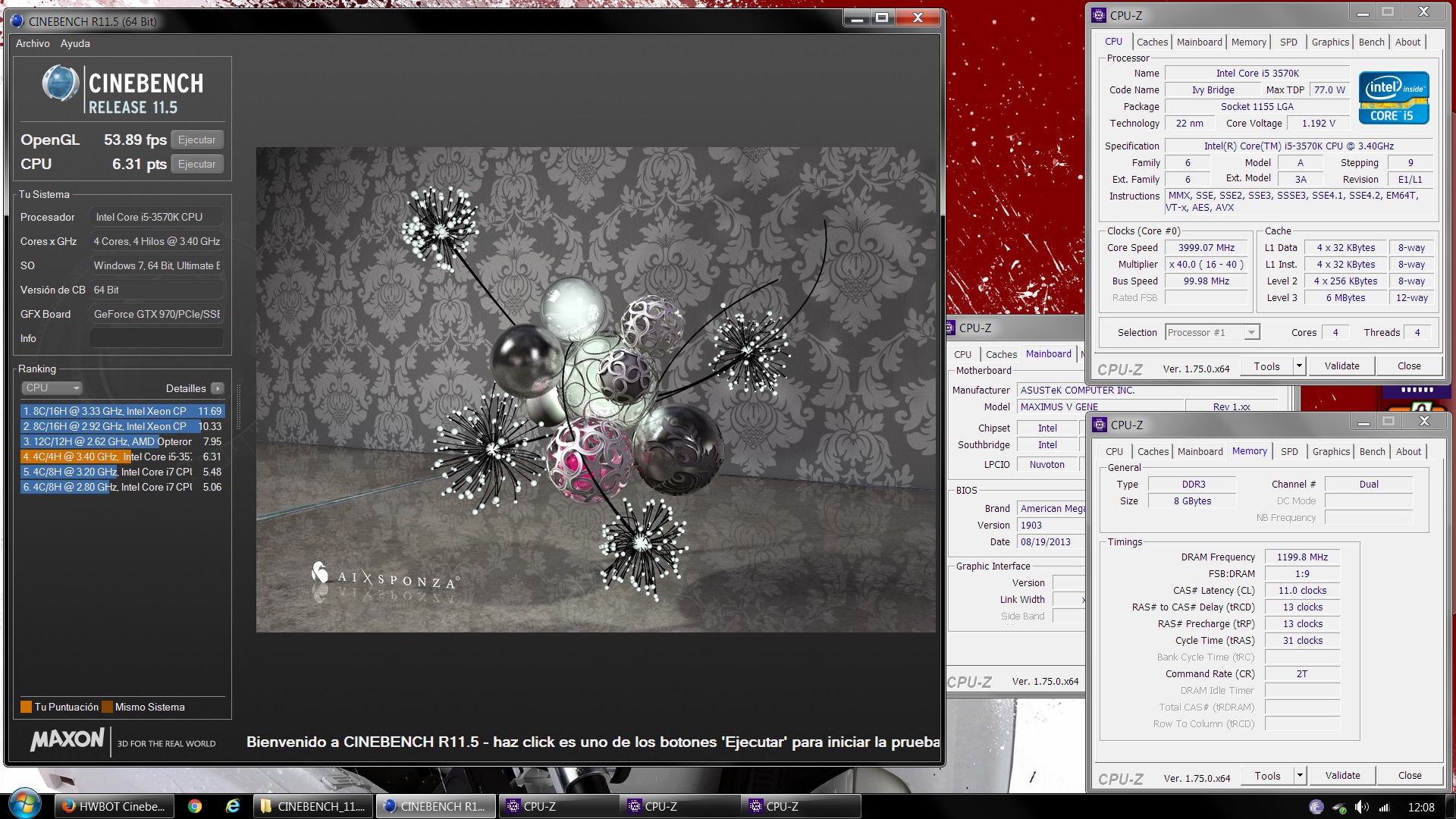Viewport: 1456px width, 819px height.
Task: Select SPD tab in Memory CPU-Z window
Action: point(1289,452)
